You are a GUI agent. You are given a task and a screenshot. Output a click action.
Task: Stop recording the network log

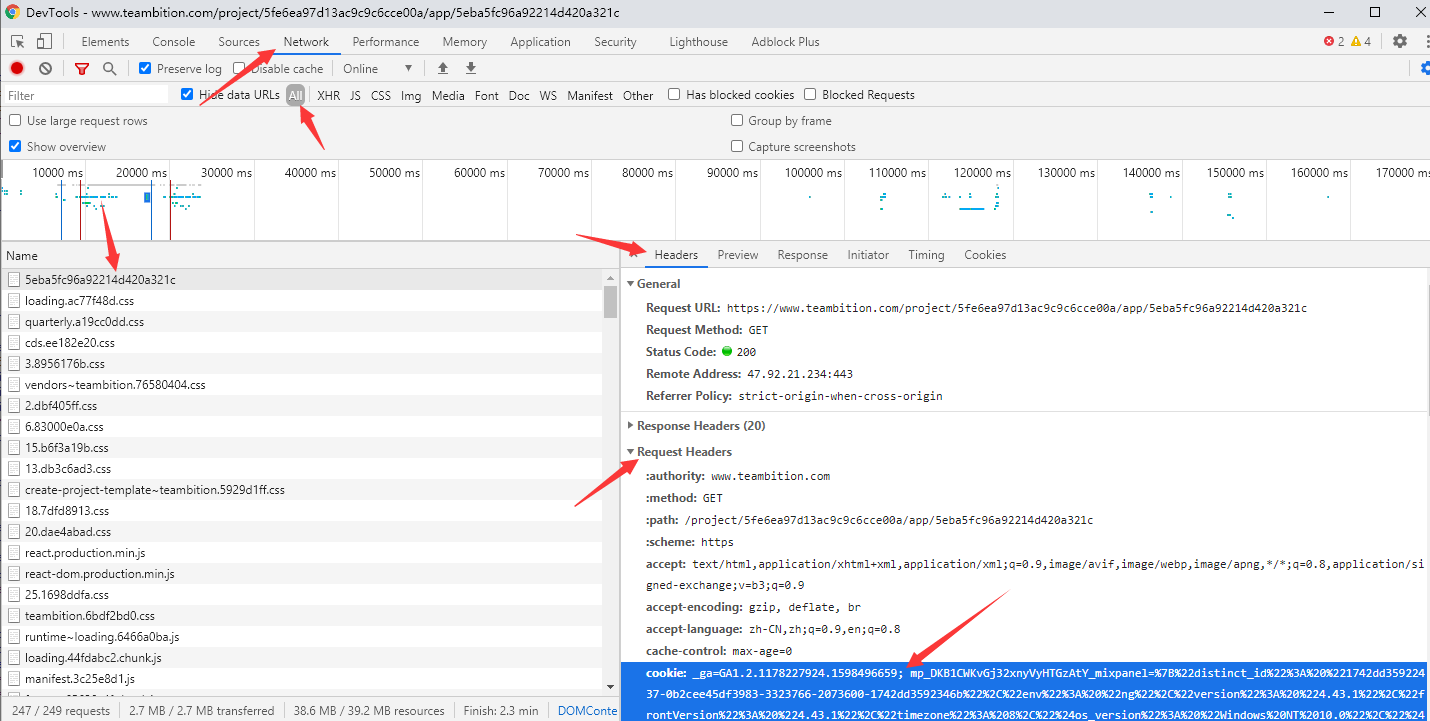[17, 69]
